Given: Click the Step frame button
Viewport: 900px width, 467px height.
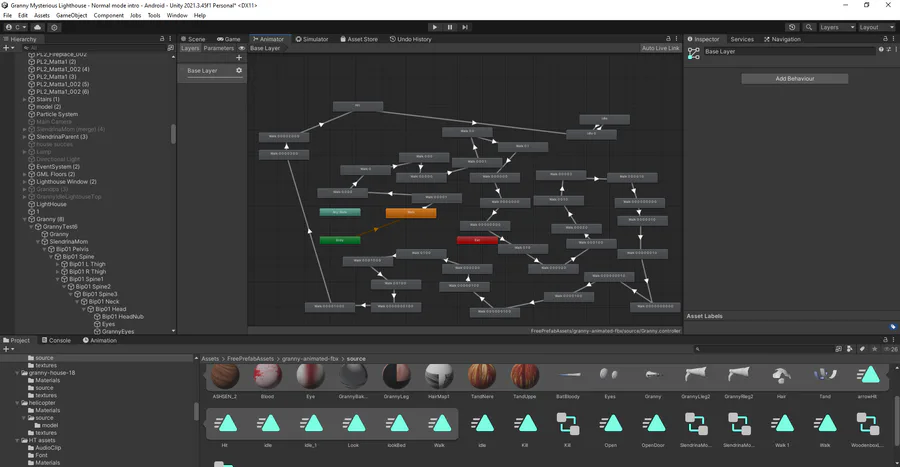Looking at the screenshot, I should coord(465,27).
